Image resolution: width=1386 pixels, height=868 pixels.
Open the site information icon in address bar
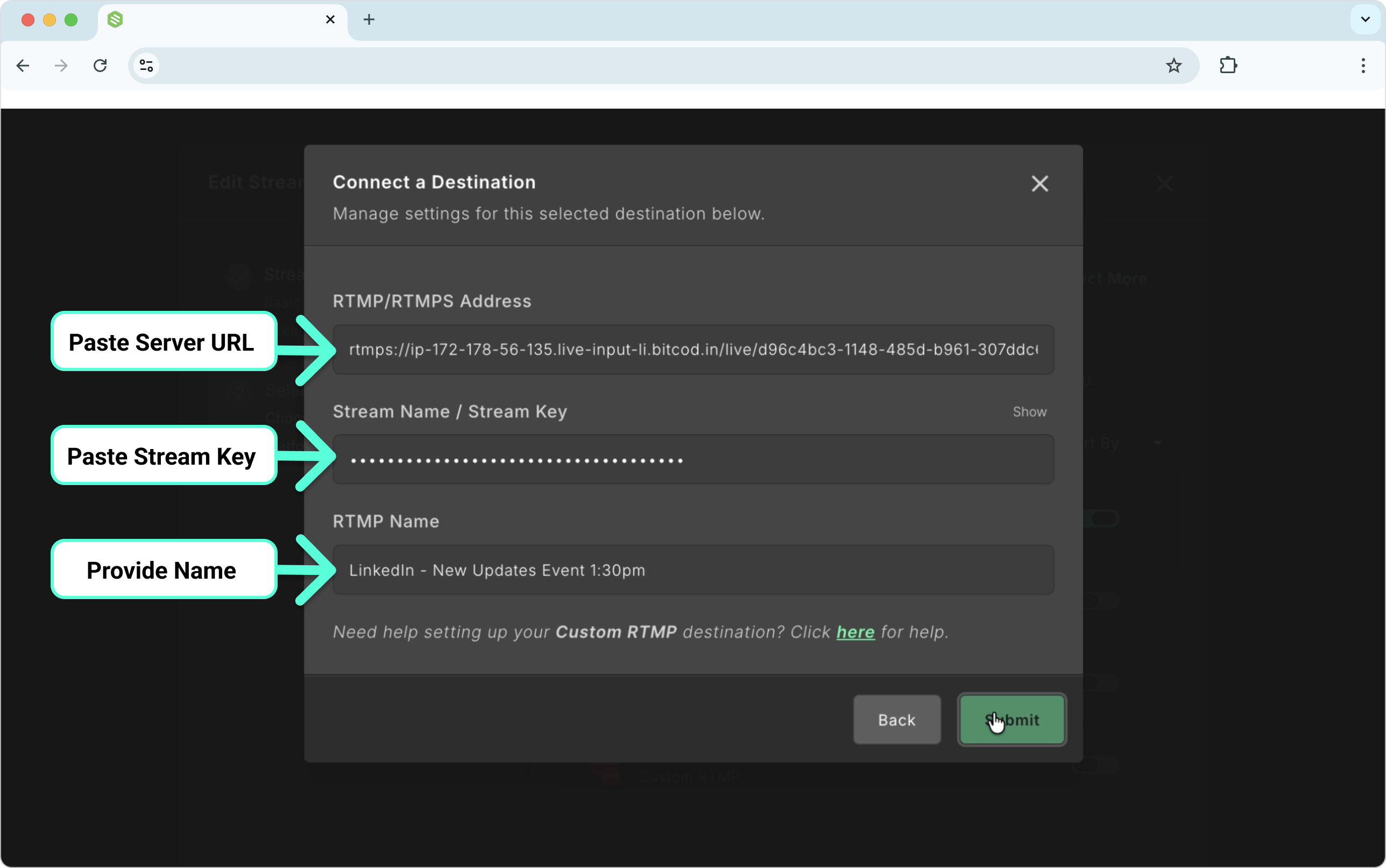coord(146,66)
